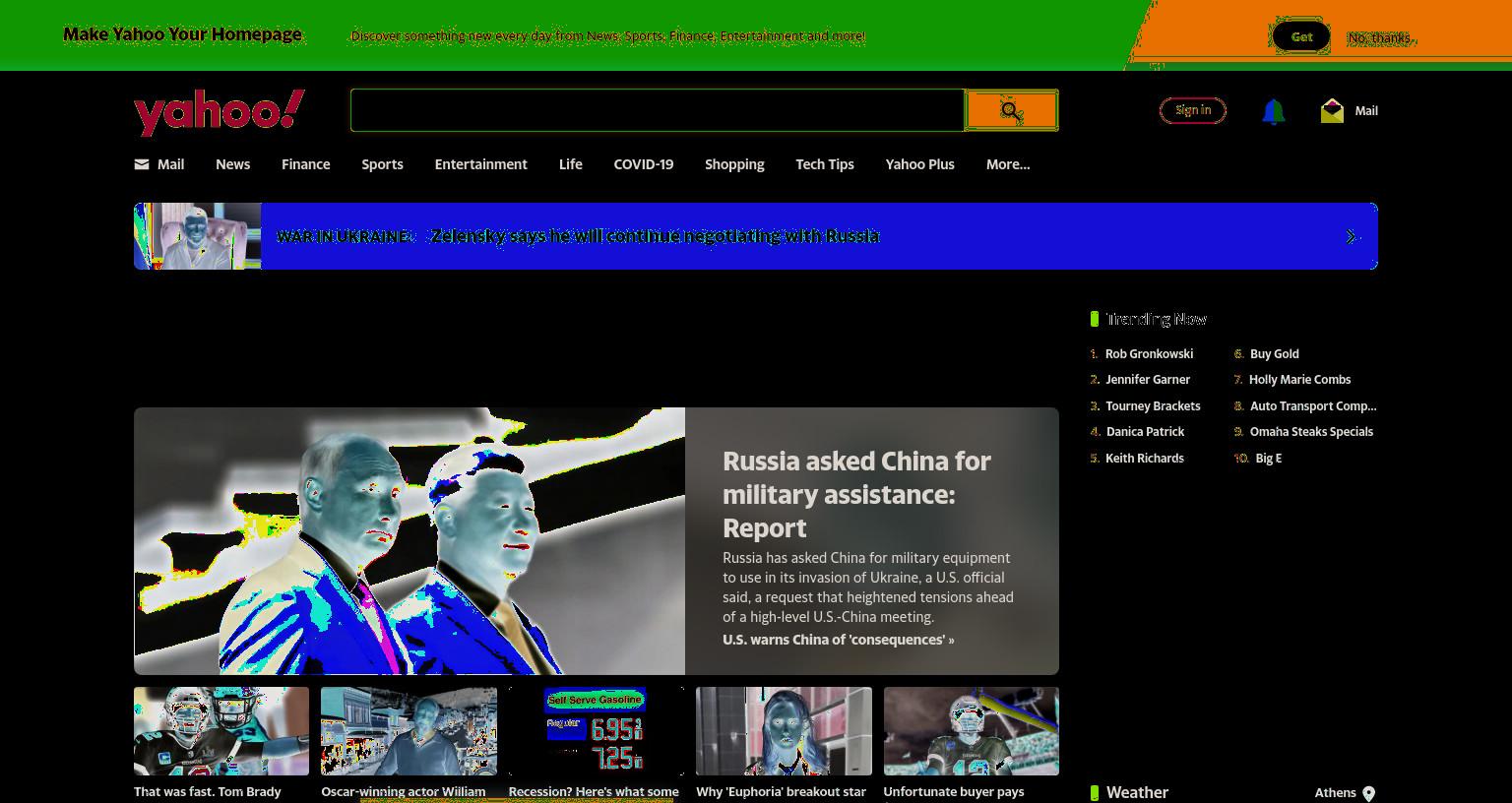Select trending topic Auto Transport Comp...

[1313, 406]
